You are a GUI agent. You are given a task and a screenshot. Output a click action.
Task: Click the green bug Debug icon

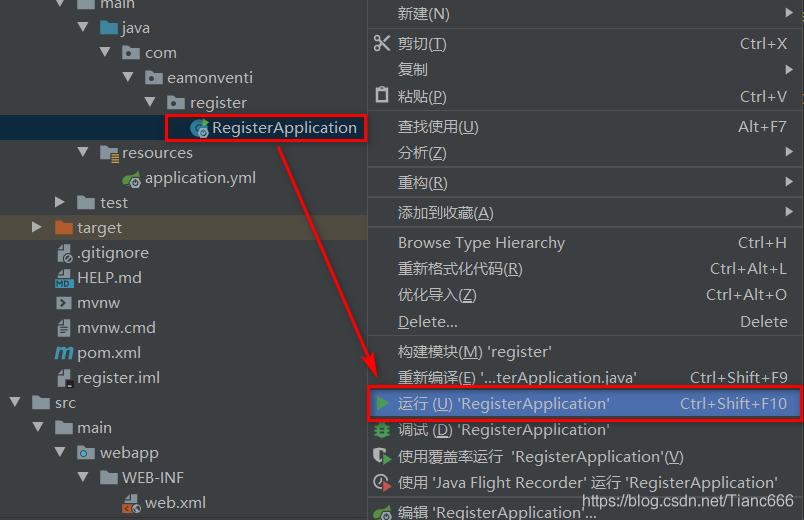[x=382, y=430]
